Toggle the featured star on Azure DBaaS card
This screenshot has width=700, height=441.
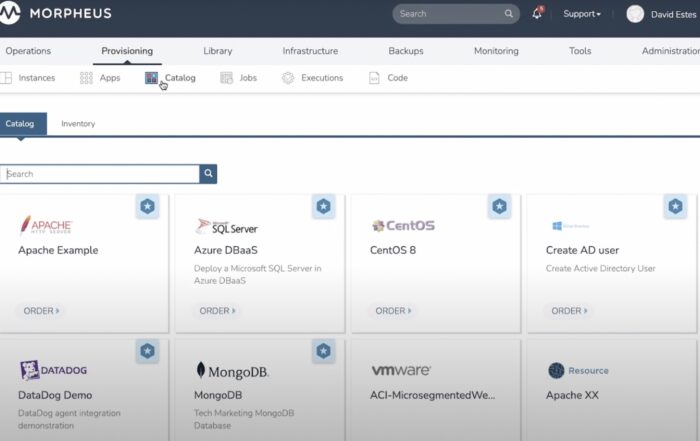tap(324, 206)
